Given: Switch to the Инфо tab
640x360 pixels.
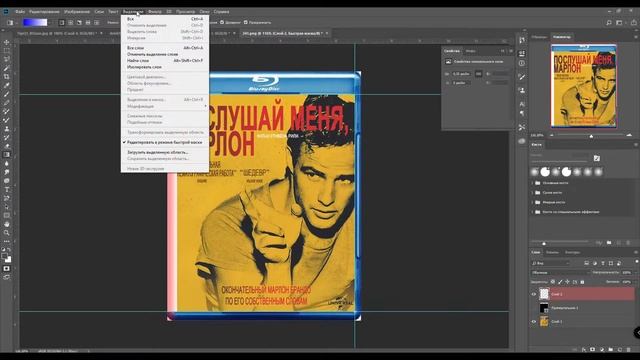Looking at the screenshot, I should click(471, 51).
